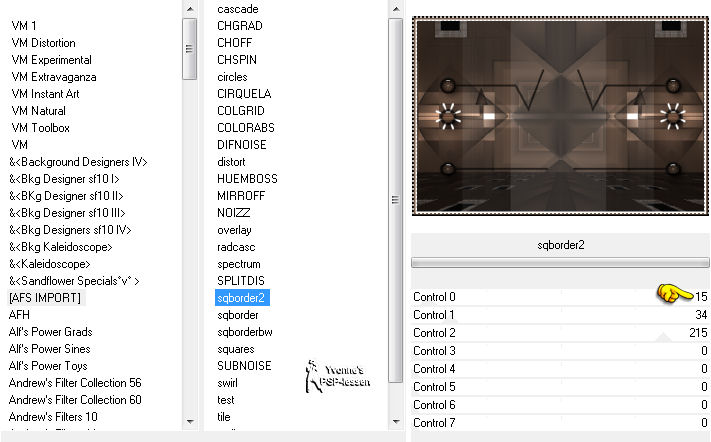The width and height of the screenshot is (711, 442).
Task: Select the COLORABS filter
Action: click(246, 128)
